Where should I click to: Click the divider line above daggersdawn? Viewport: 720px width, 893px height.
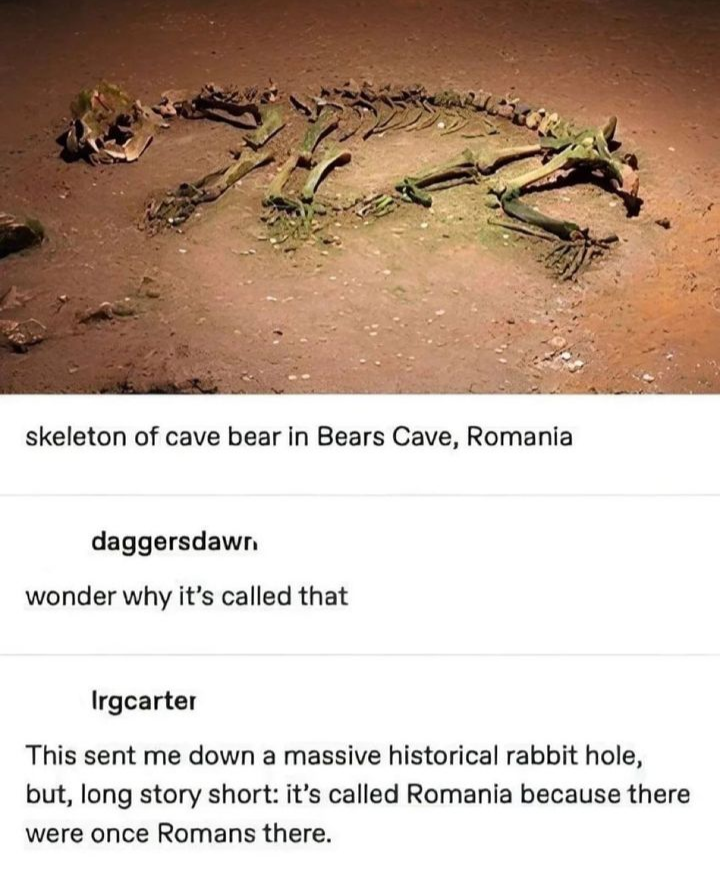pyautogui.click(x=360, y=495)
